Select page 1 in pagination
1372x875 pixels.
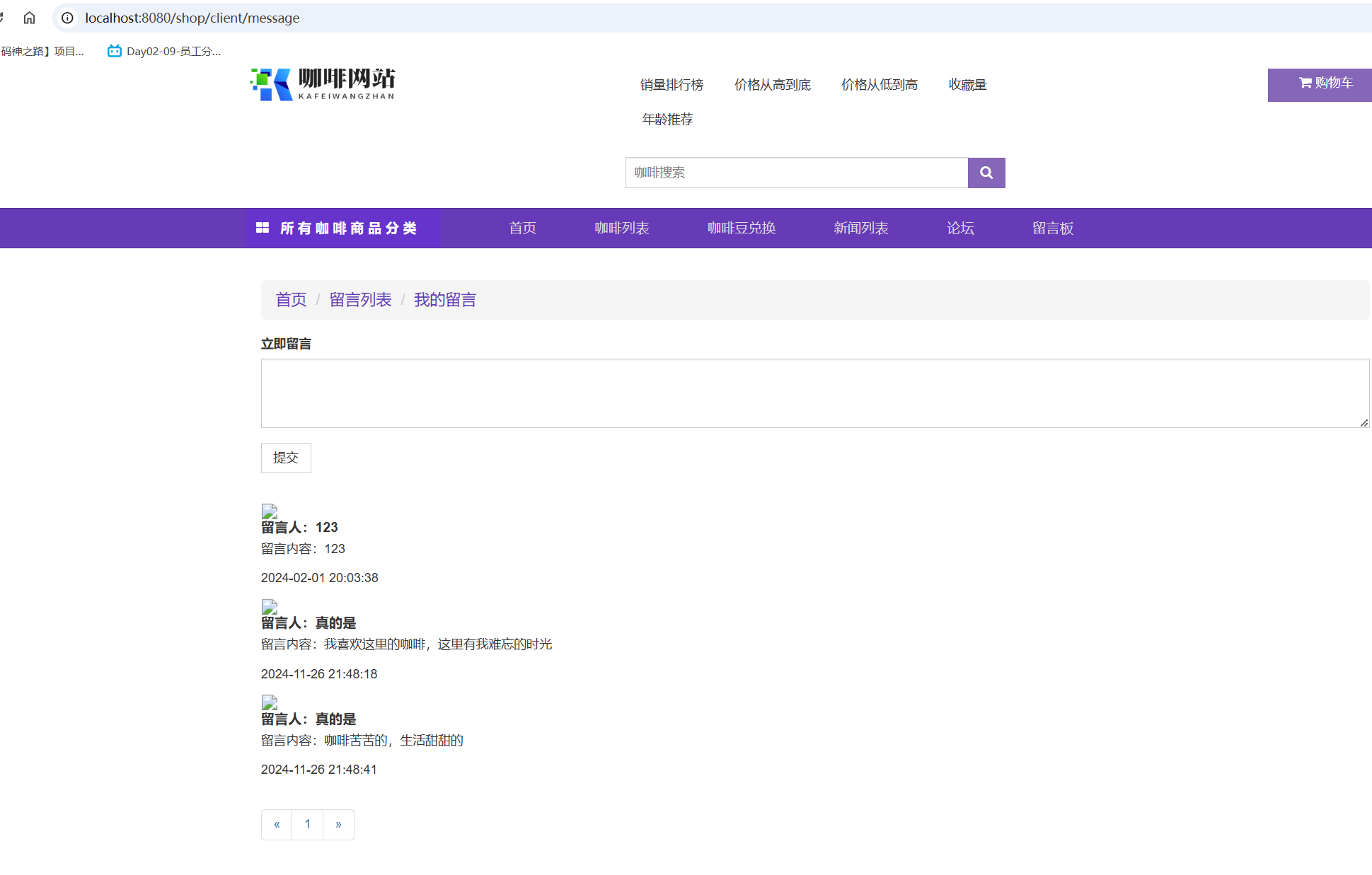tap(307, 824)
